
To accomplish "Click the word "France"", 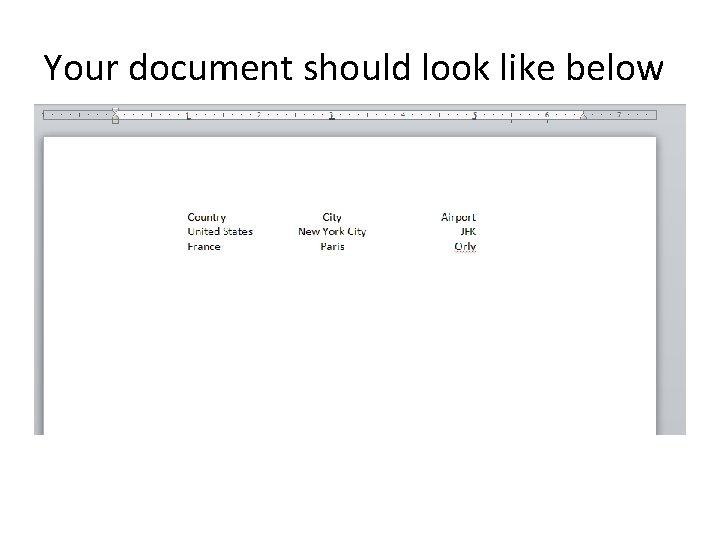I will point(204,247).
